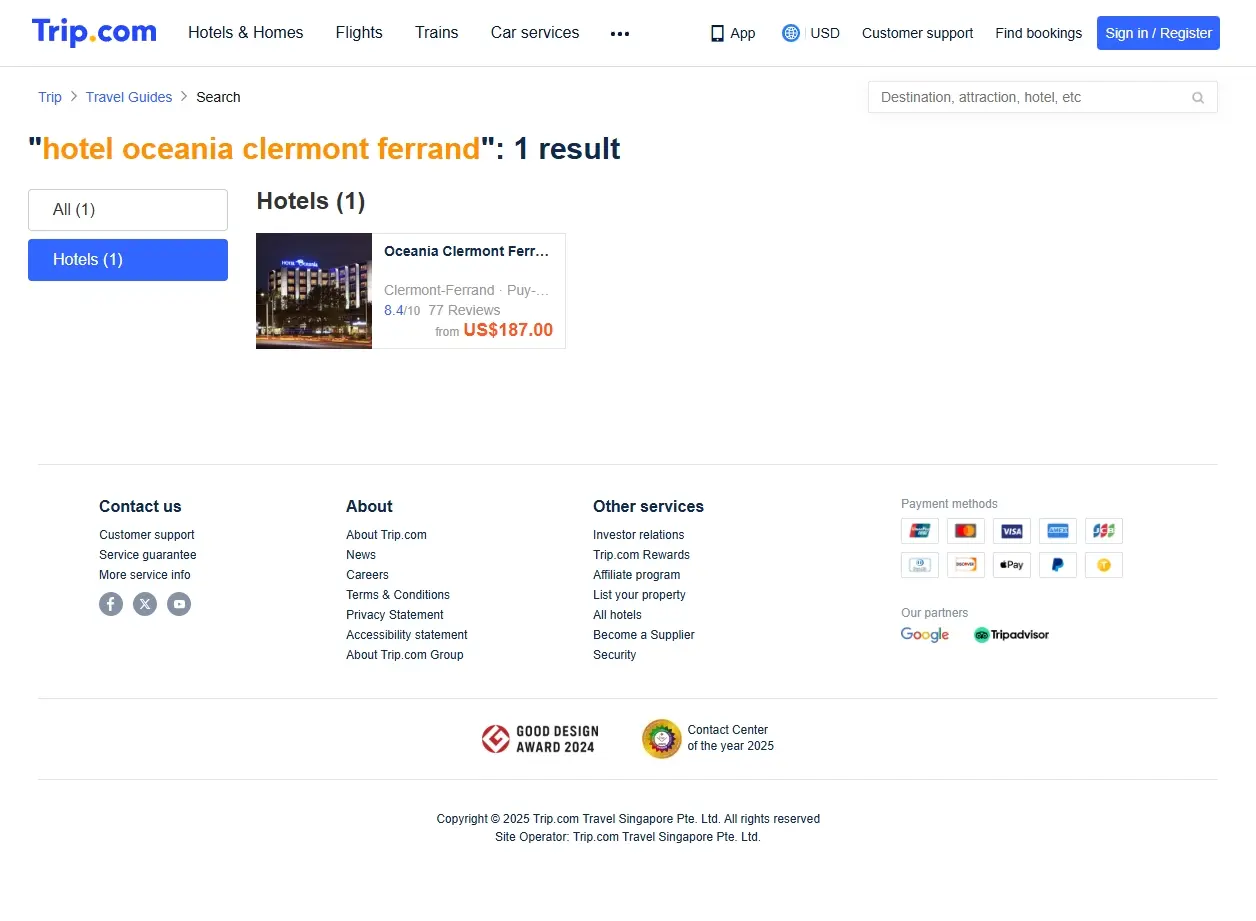Click the US$187.00 price

point(508,330)
